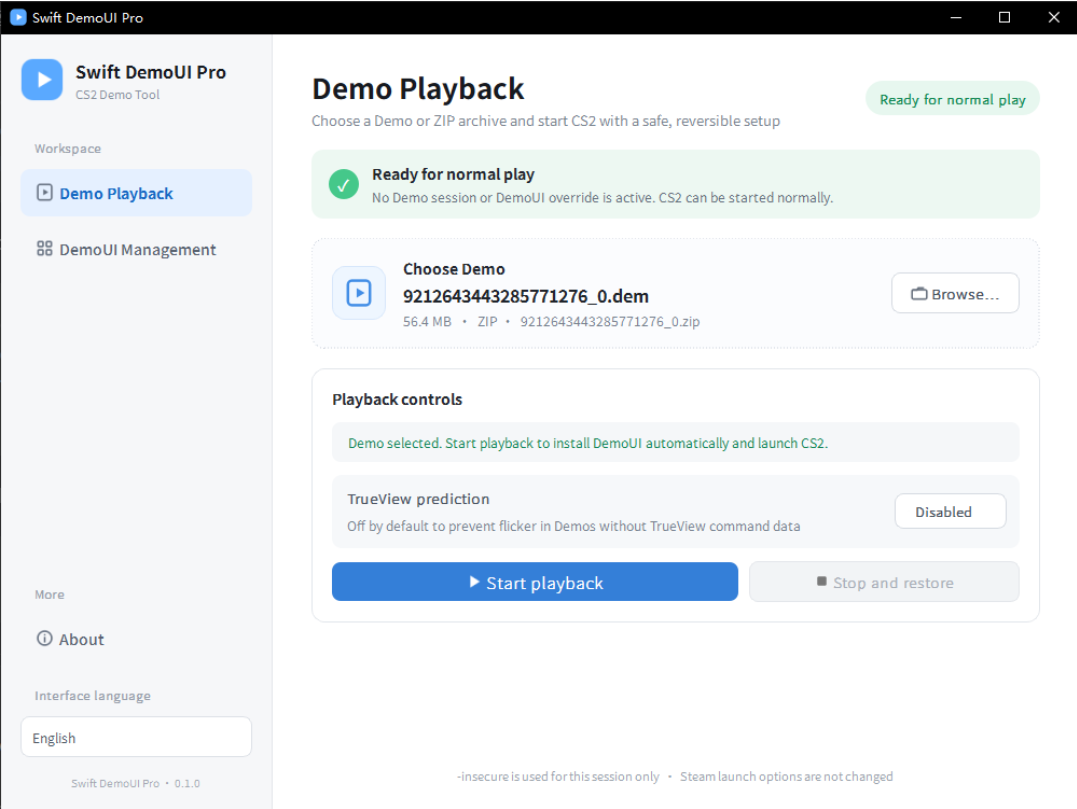The image size is (1077, 809).
Task: Click the Demo Playback page heading
Action: [x=418, y=89]
